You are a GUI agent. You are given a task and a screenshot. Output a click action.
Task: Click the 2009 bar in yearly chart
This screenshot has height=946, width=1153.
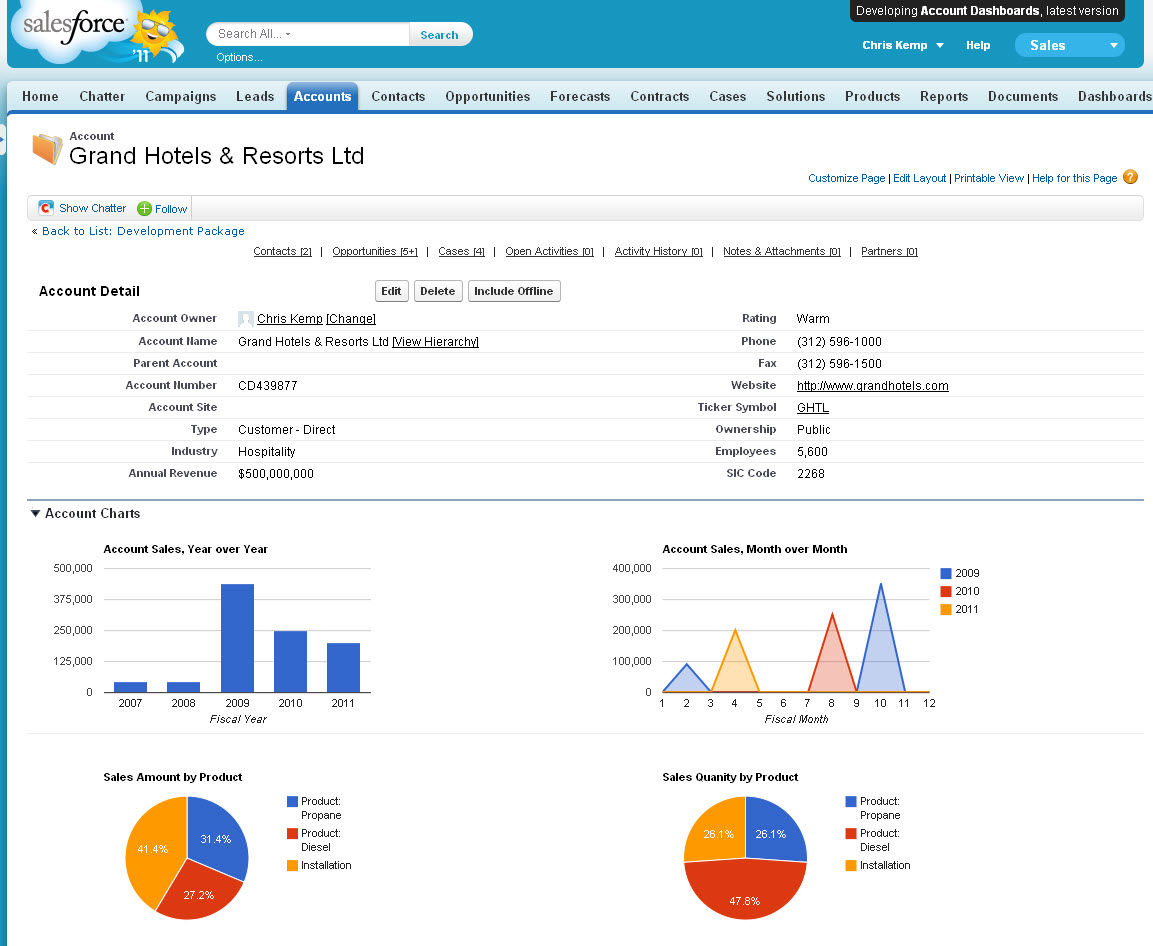[x=237, y=637]
